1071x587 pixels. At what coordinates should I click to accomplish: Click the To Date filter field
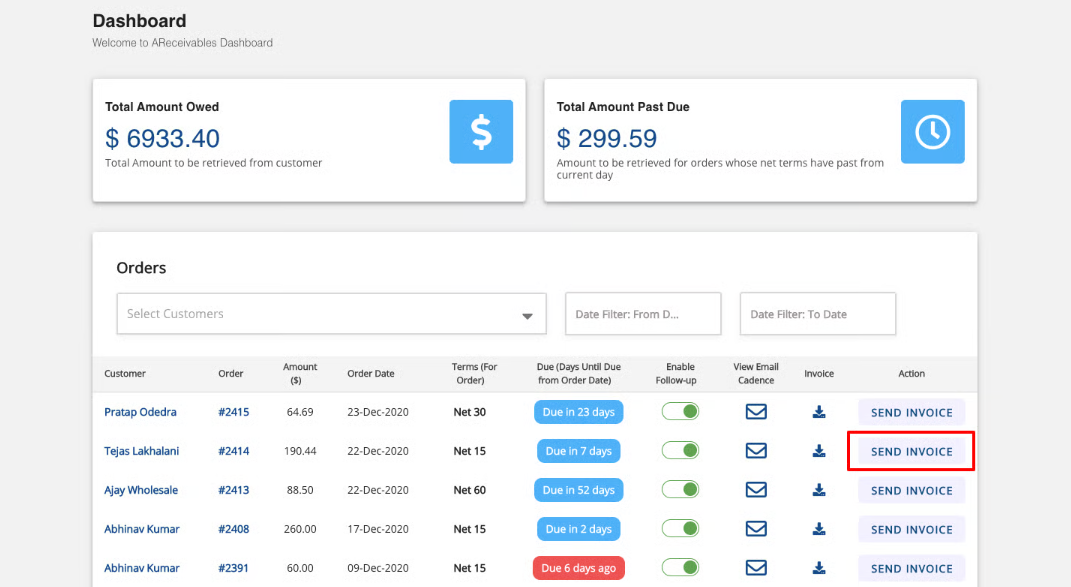coord(817,314)
